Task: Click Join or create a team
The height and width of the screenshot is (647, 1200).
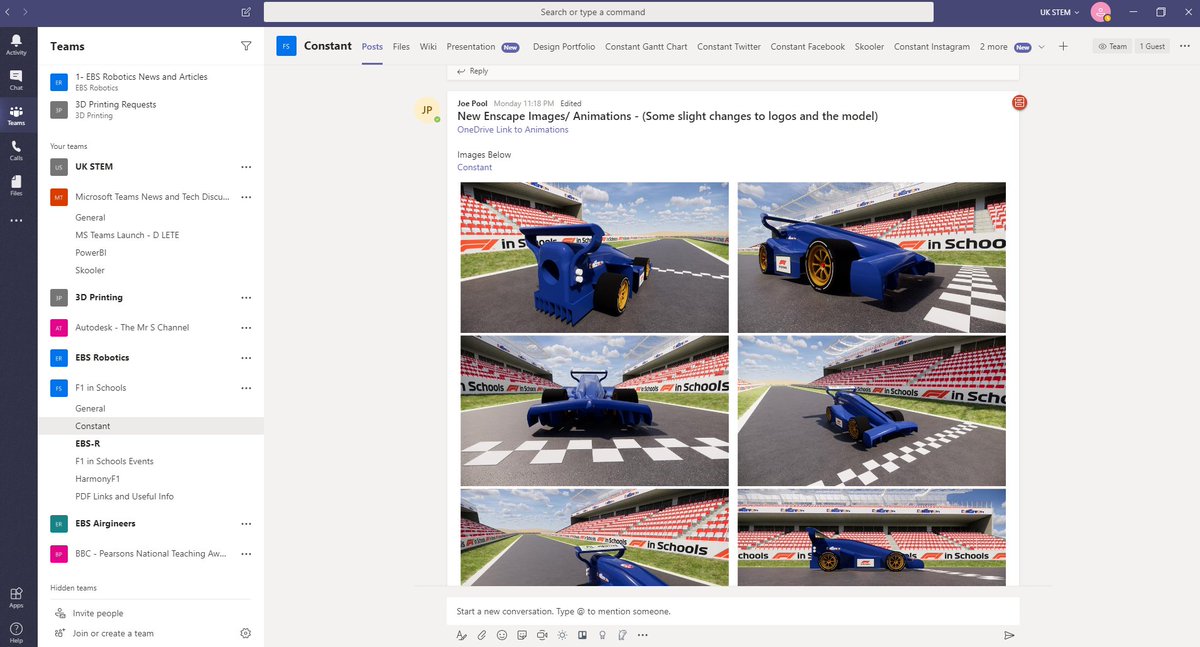Action: coord(113,633)
